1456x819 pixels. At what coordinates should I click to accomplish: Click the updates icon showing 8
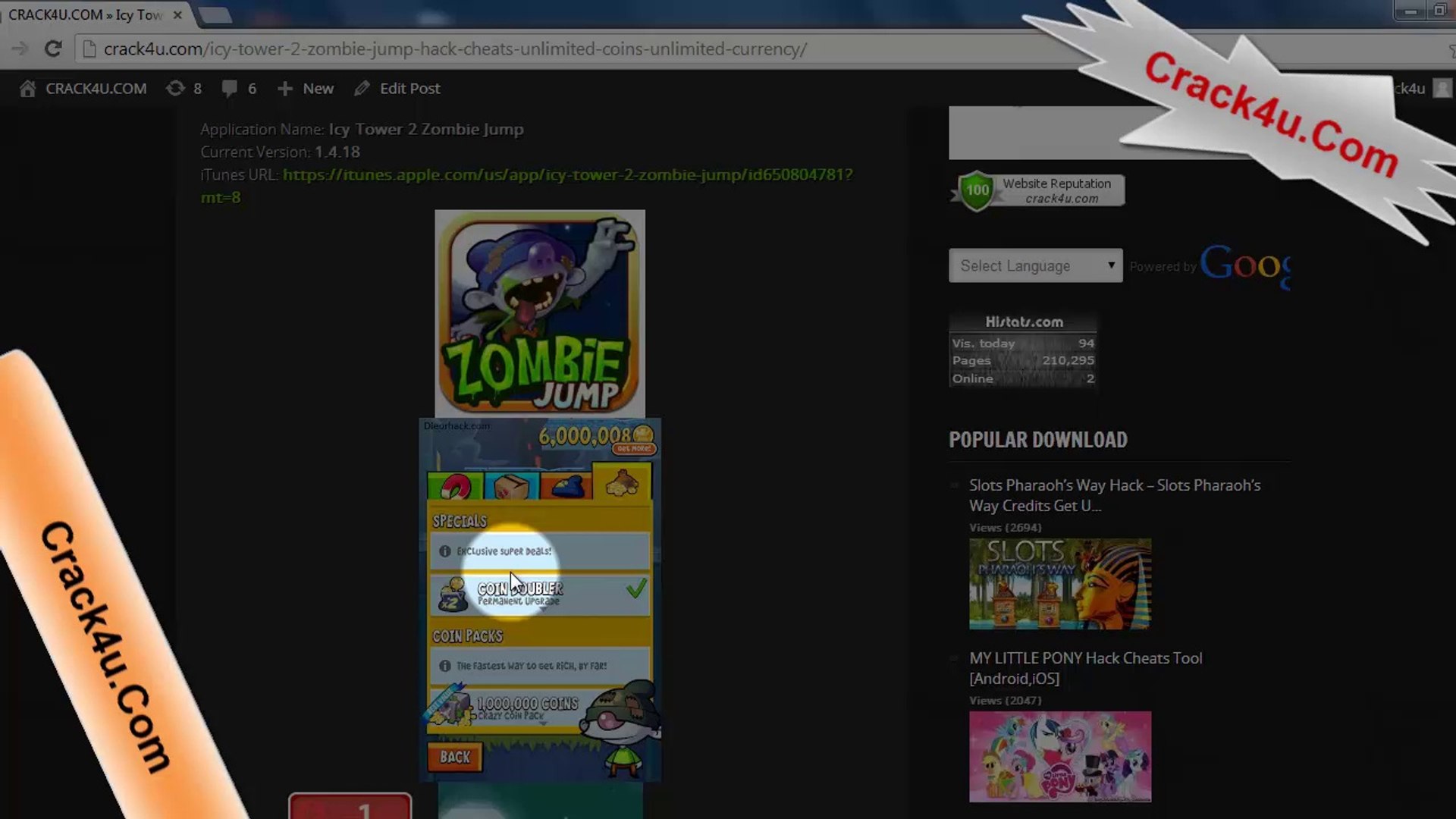coord(175,89)
